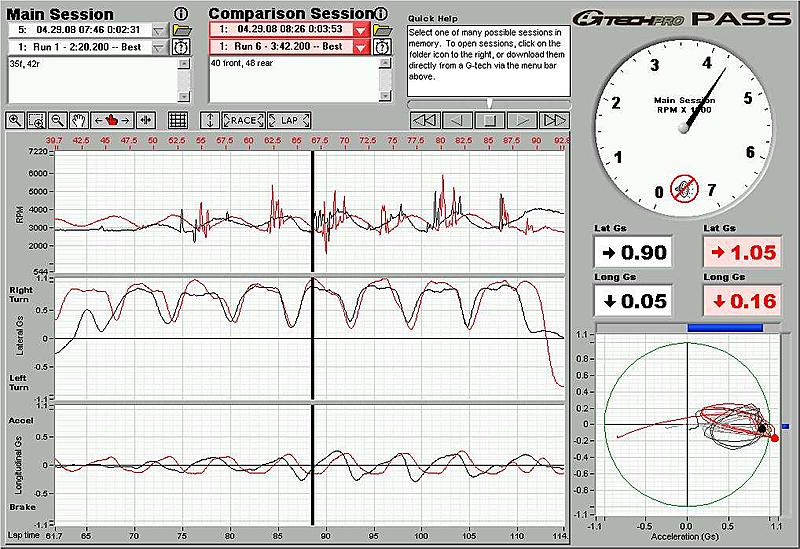Select the zoom out magnifier tool
The image size is (800, 549).
pos(58,120)
